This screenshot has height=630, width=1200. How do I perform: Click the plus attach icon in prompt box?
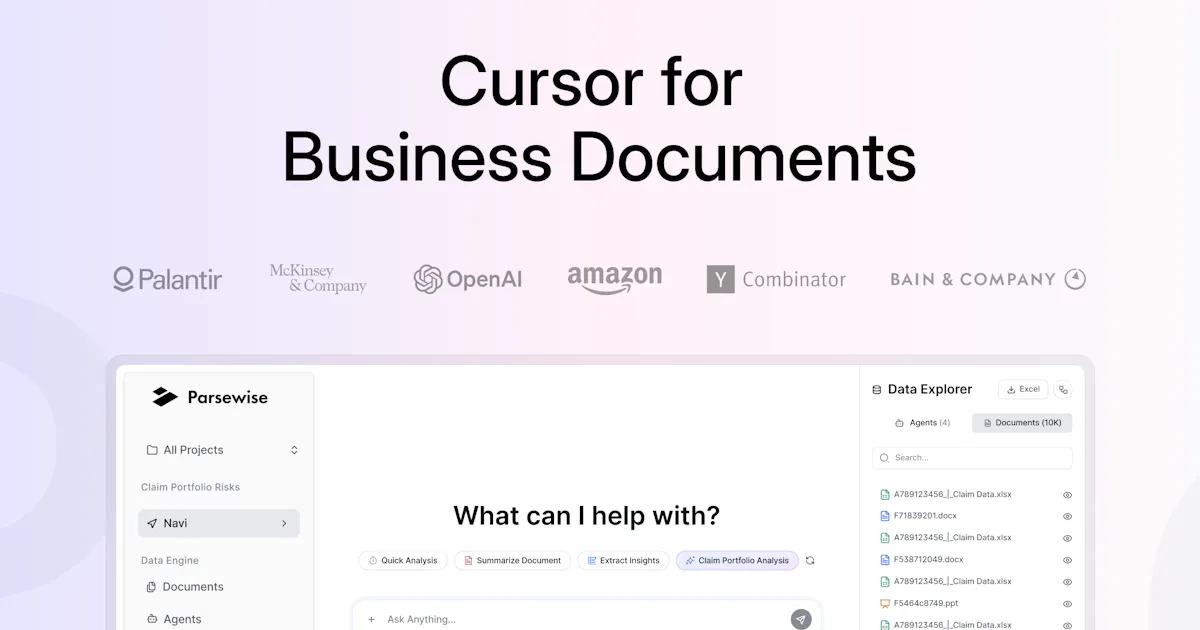point(371,619)
